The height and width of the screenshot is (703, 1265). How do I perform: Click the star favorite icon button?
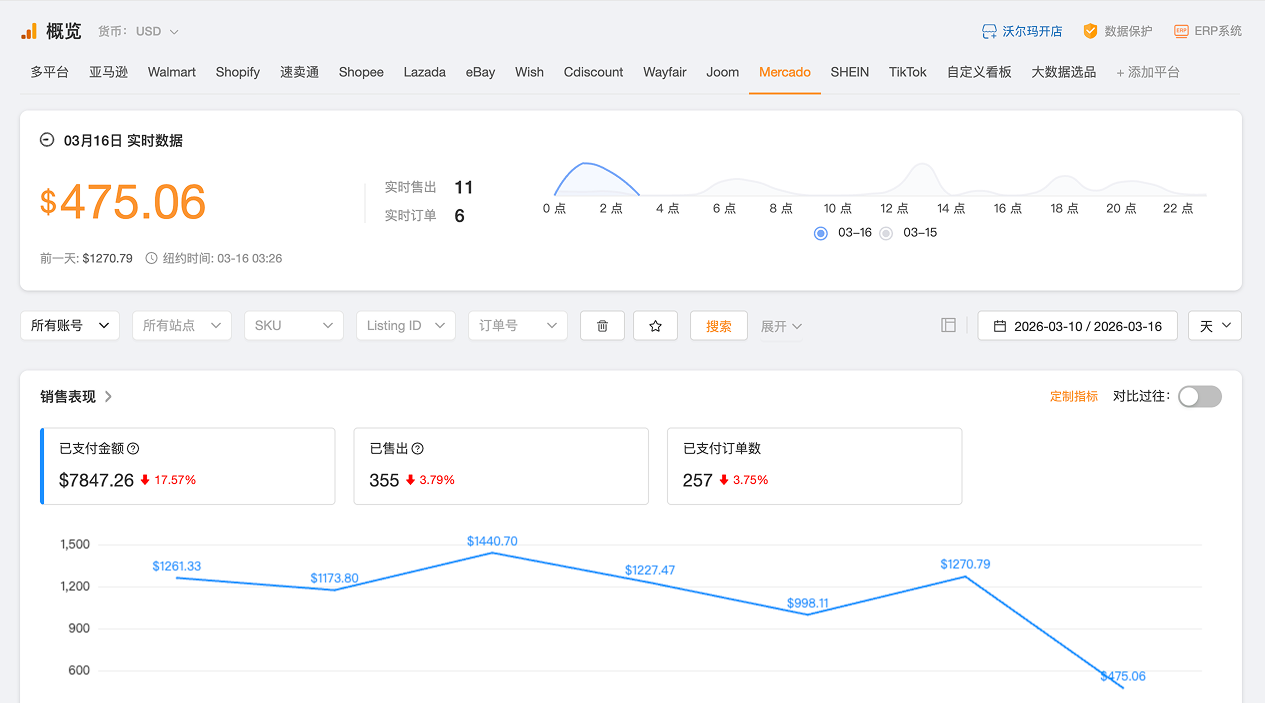pos(655,326)
